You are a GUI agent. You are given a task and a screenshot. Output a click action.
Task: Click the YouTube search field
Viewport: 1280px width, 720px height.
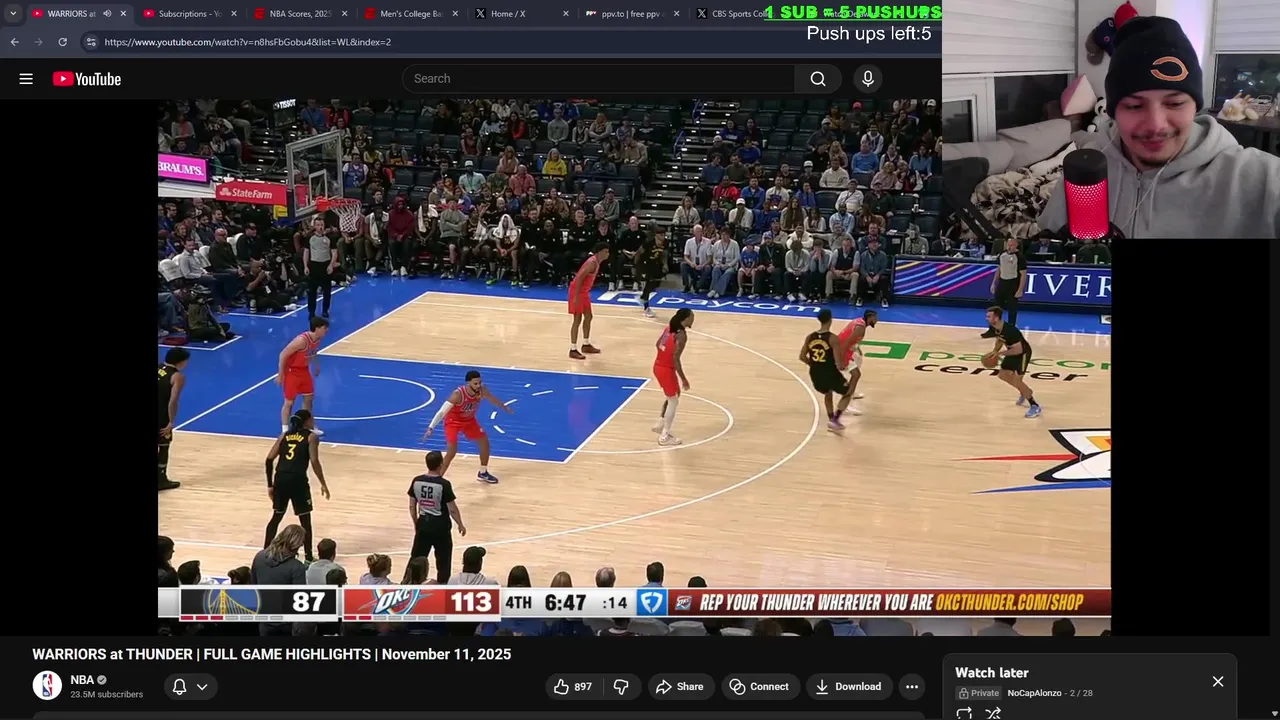click(599, 78)
